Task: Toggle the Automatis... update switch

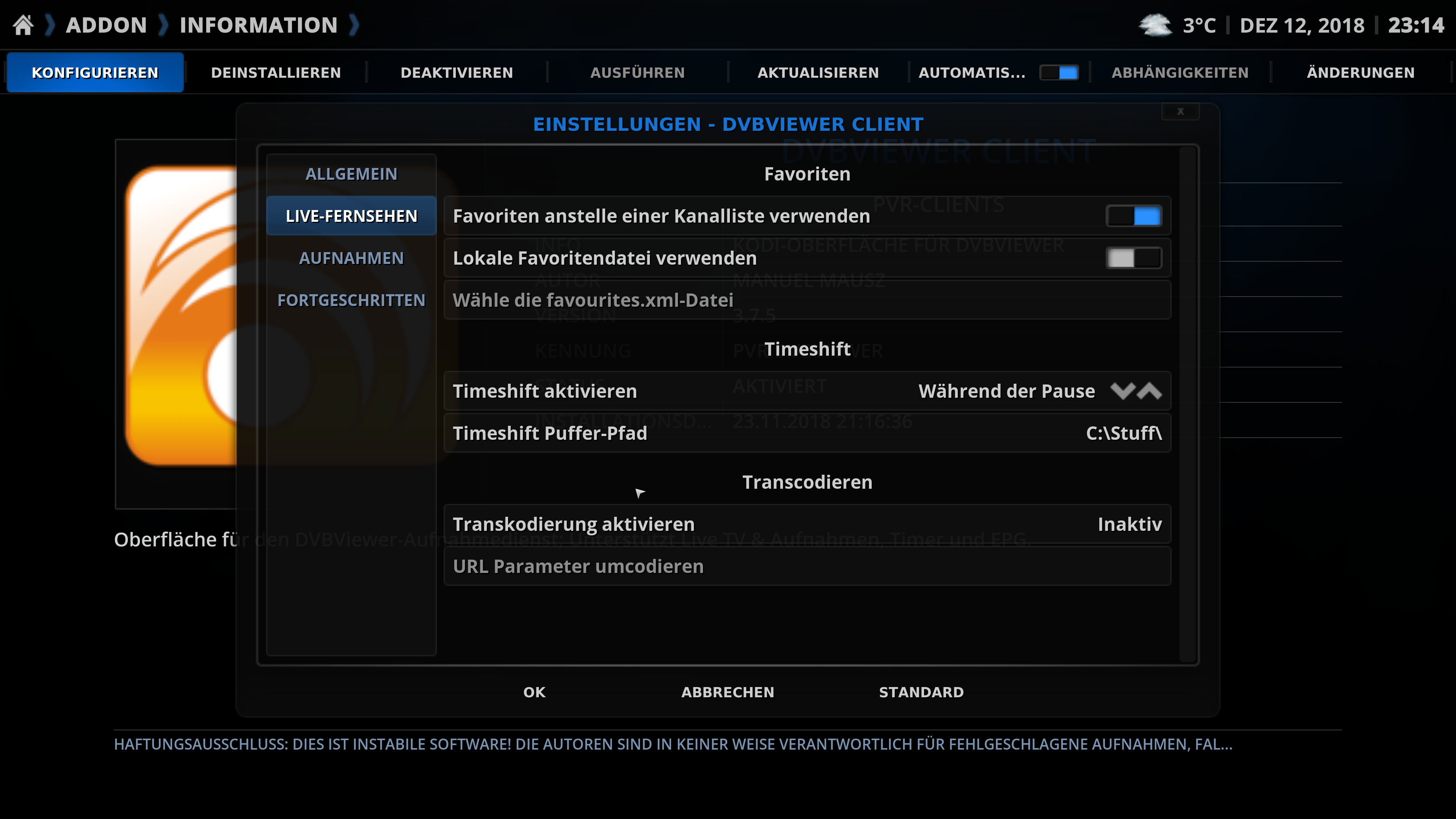Action: (1059, 72)
